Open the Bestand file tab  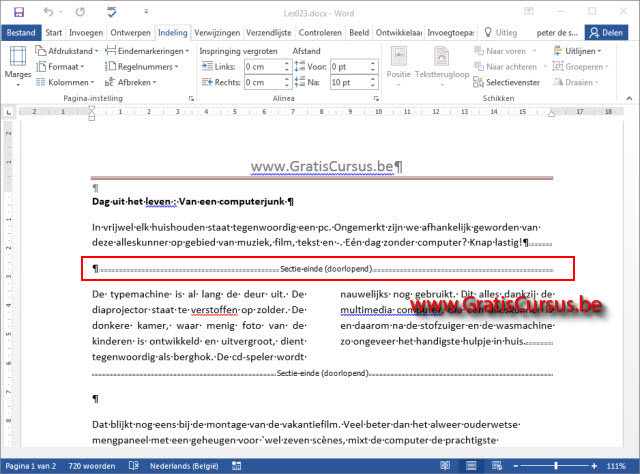[x=21, y=33]
